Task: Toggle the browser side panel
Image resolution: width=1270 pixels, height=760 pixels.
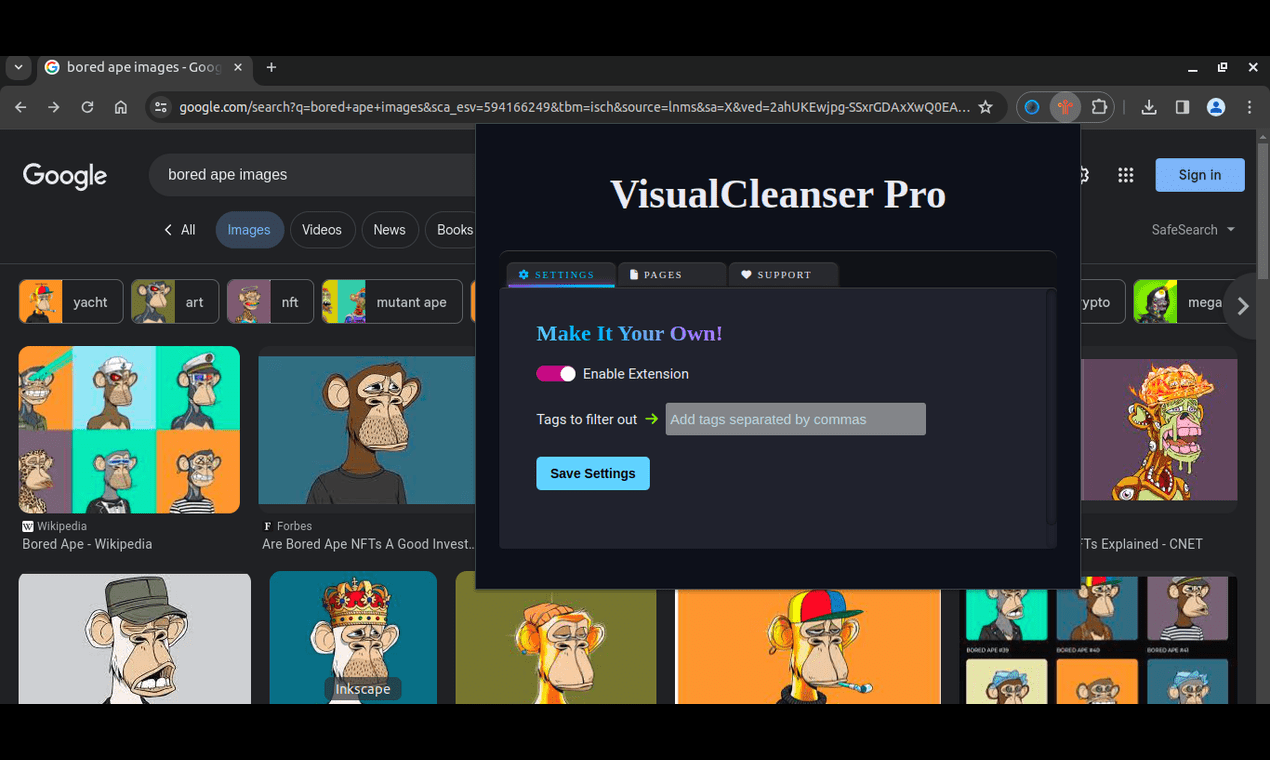Action: (1182, 107)
